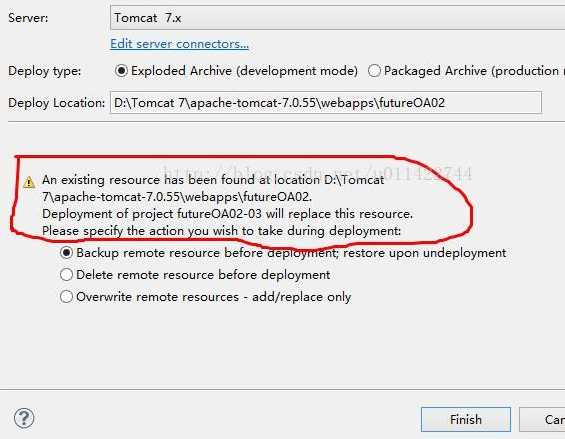Image resolution: width=565 pixels, height=439 pixels.
Task: Click the Server: label
Action: point(28,18)
